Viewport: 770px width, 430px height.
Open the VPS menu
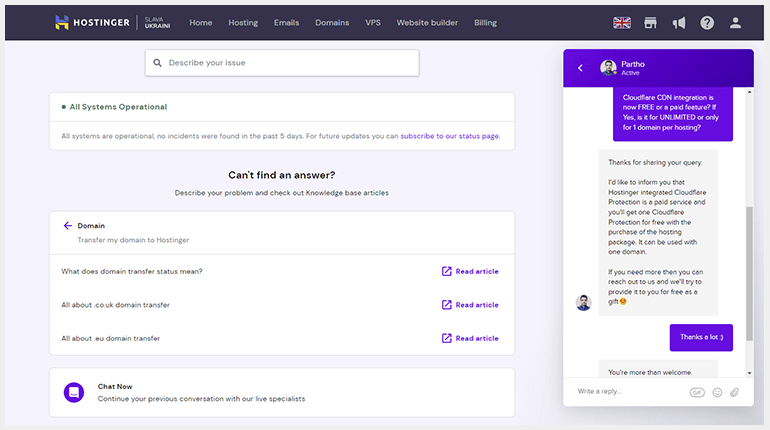[x=373, y=23]
